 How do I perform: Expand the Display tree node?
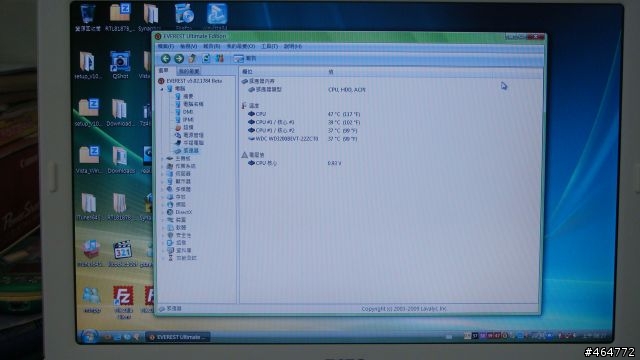[x=163, y=181]
